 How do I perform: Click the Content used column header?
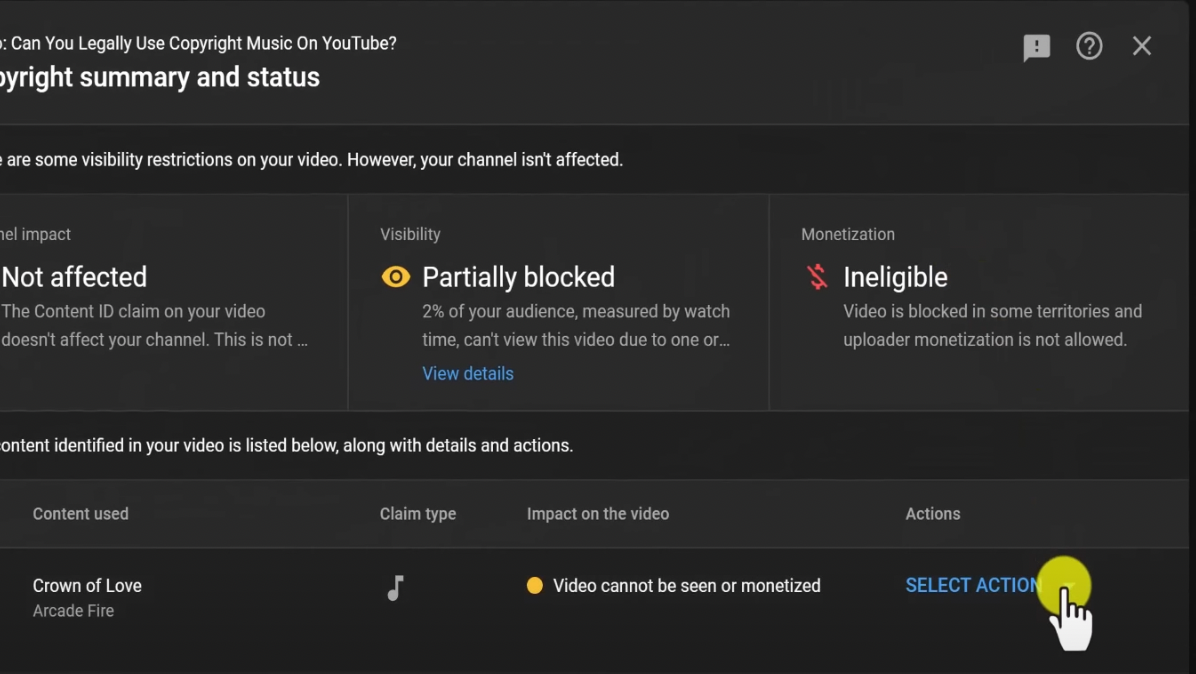[81, 514]
